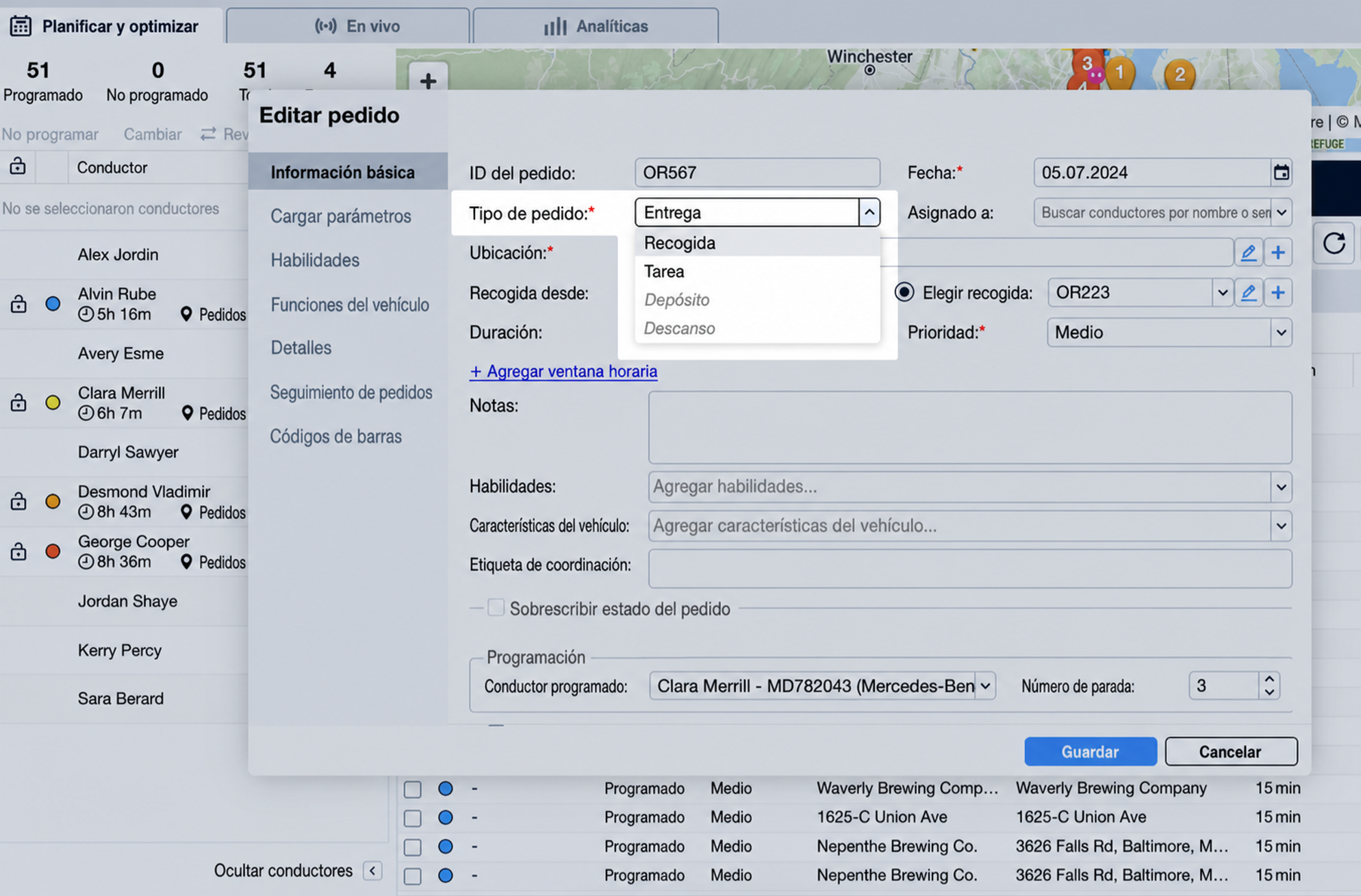Click the Etiqueta de coordinación input field
1361x896 pixels.
[970, 569]
